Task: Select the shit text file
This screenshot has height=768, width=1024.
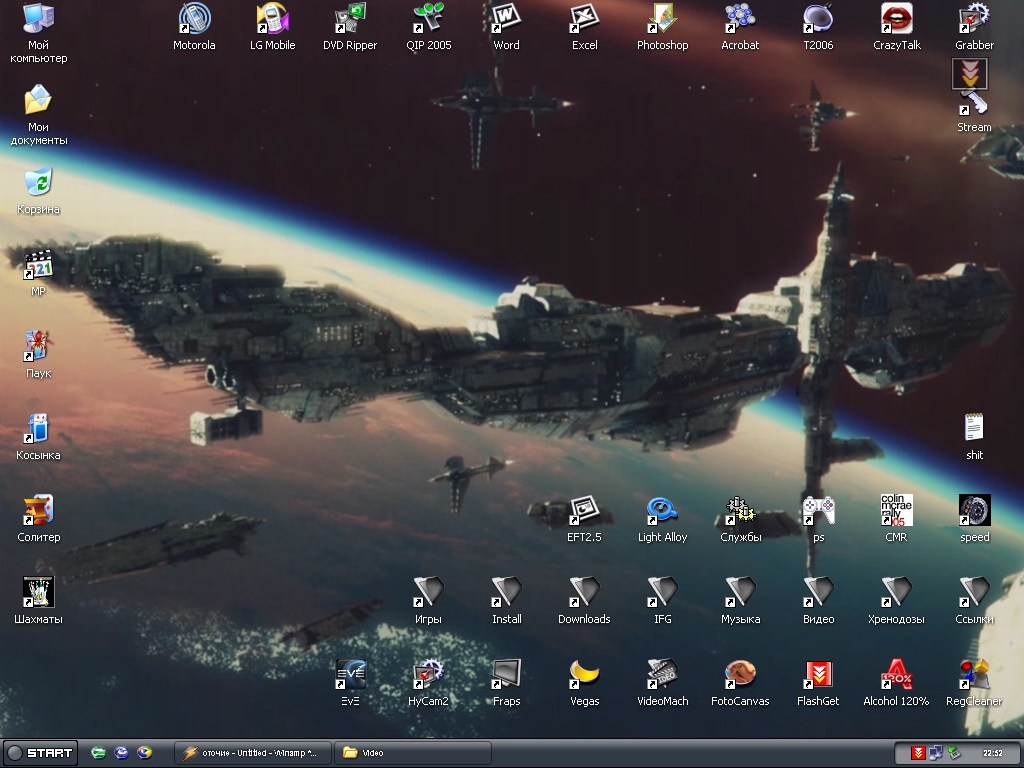Action: [x=974, y=428]
